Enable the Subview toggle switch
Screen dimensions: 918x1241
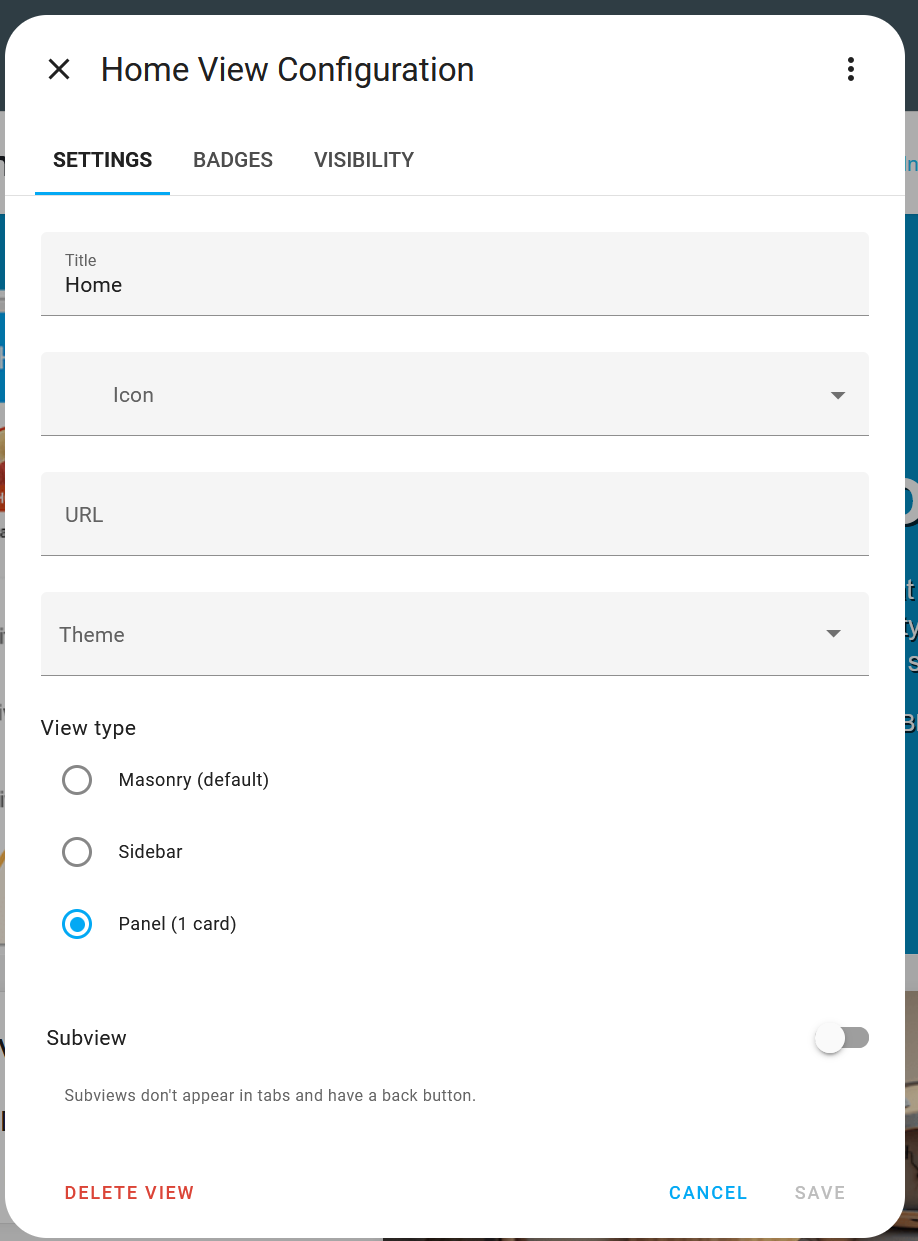[842, 1038]
